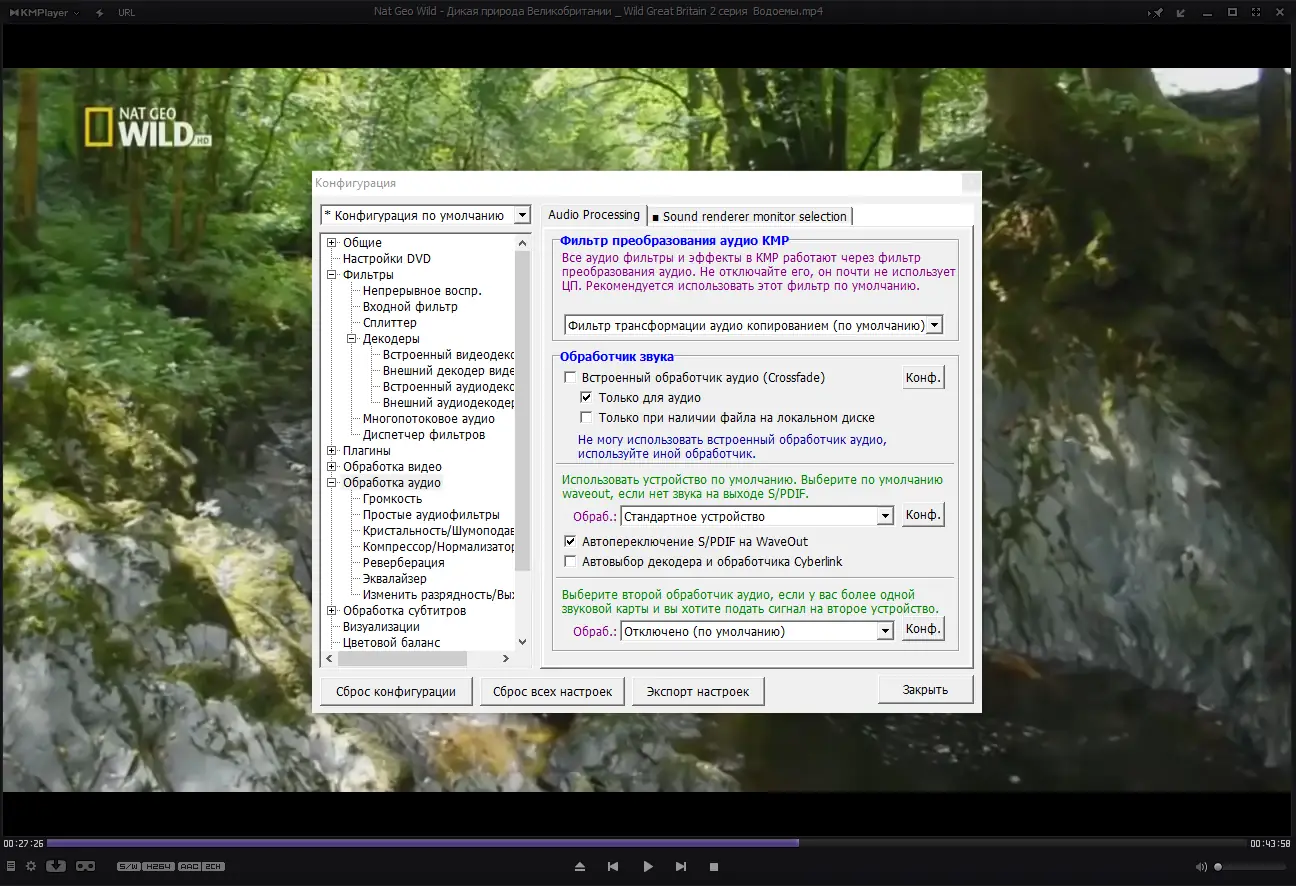Click the tree vertical scrollbar up arrow
The image size is (1296, 886).
coord(523,243)
